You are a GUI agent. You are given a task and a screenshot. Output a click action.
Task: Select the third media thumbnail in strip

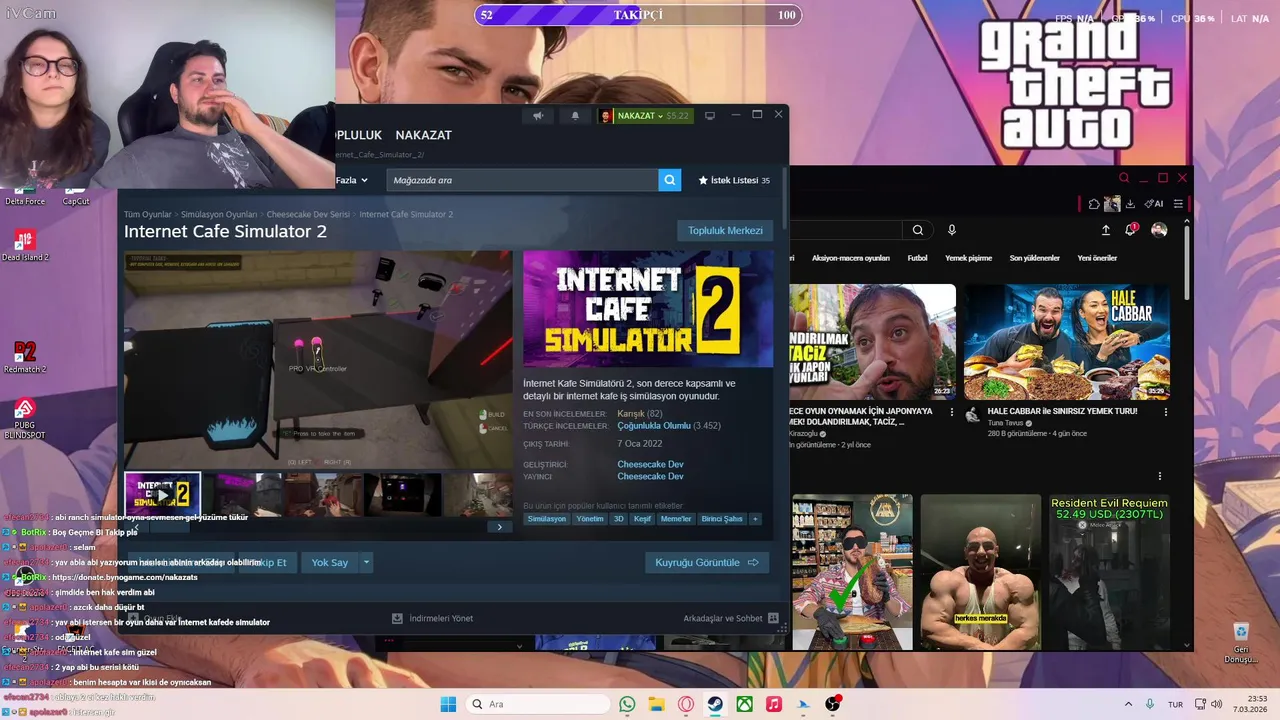point(322,494)
